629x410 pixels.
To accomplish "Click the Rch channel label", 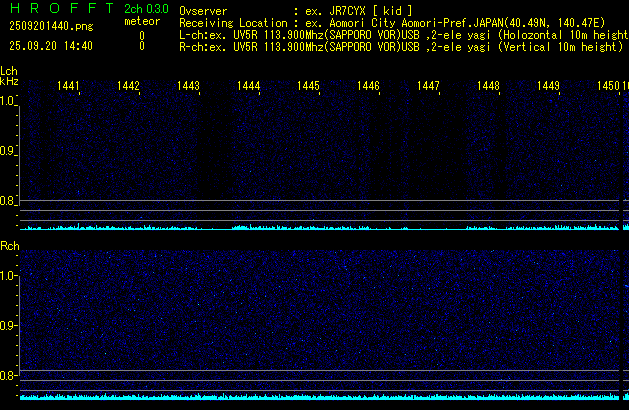I will (9, 246).
